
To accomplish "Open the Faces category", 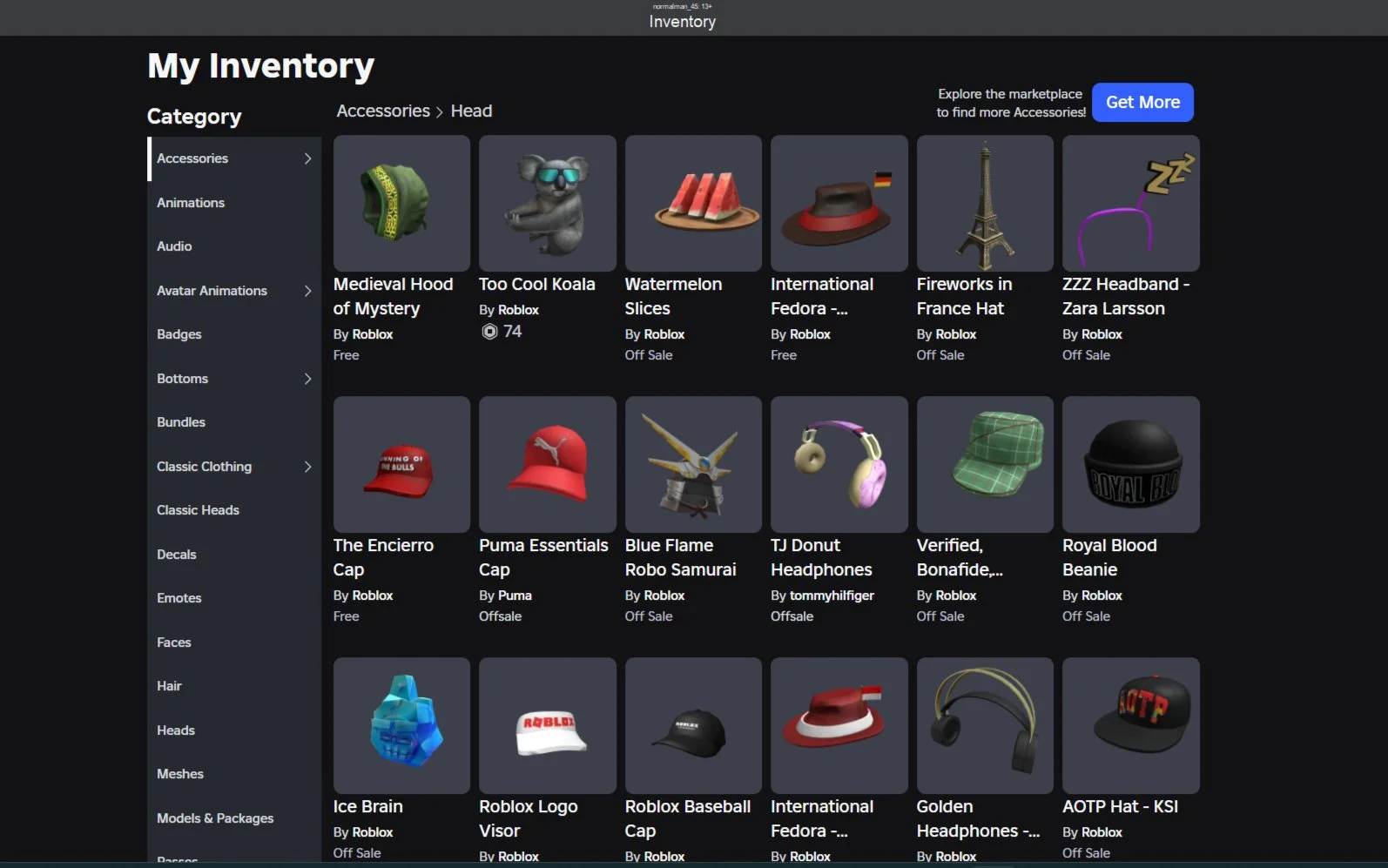I will click(x=234, y=643).
